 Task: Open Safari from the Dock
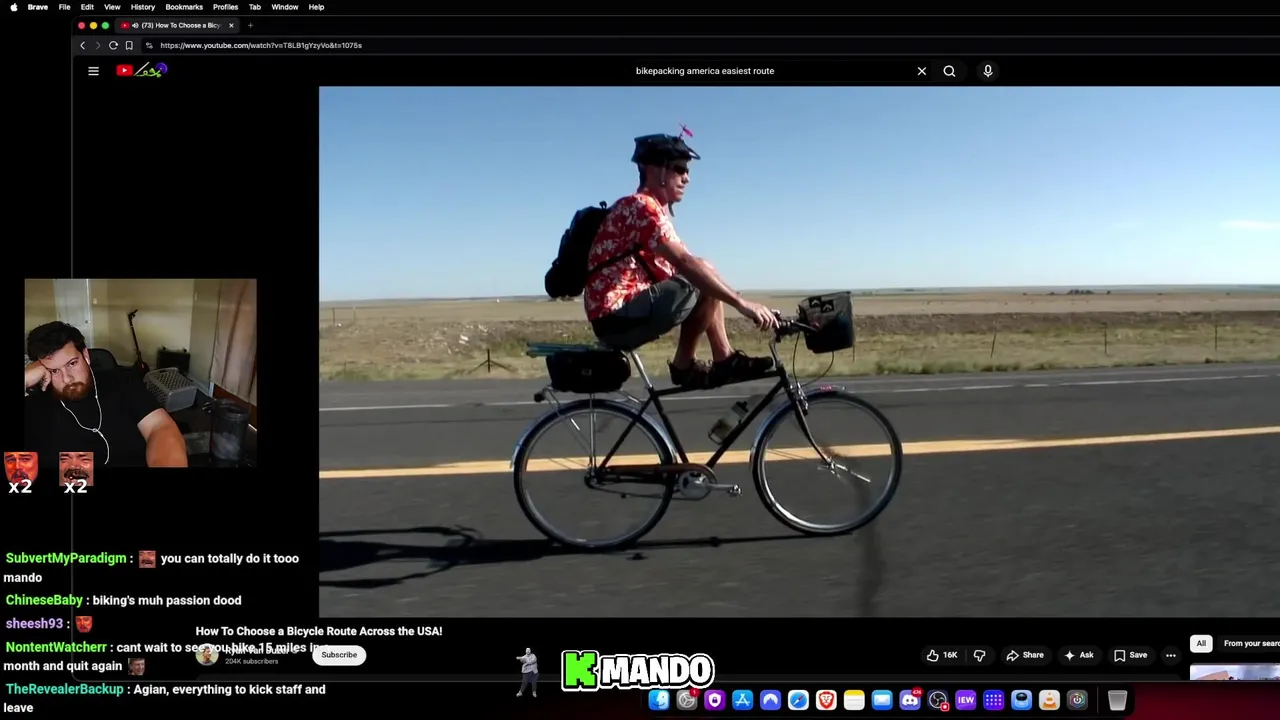point(798,700)
